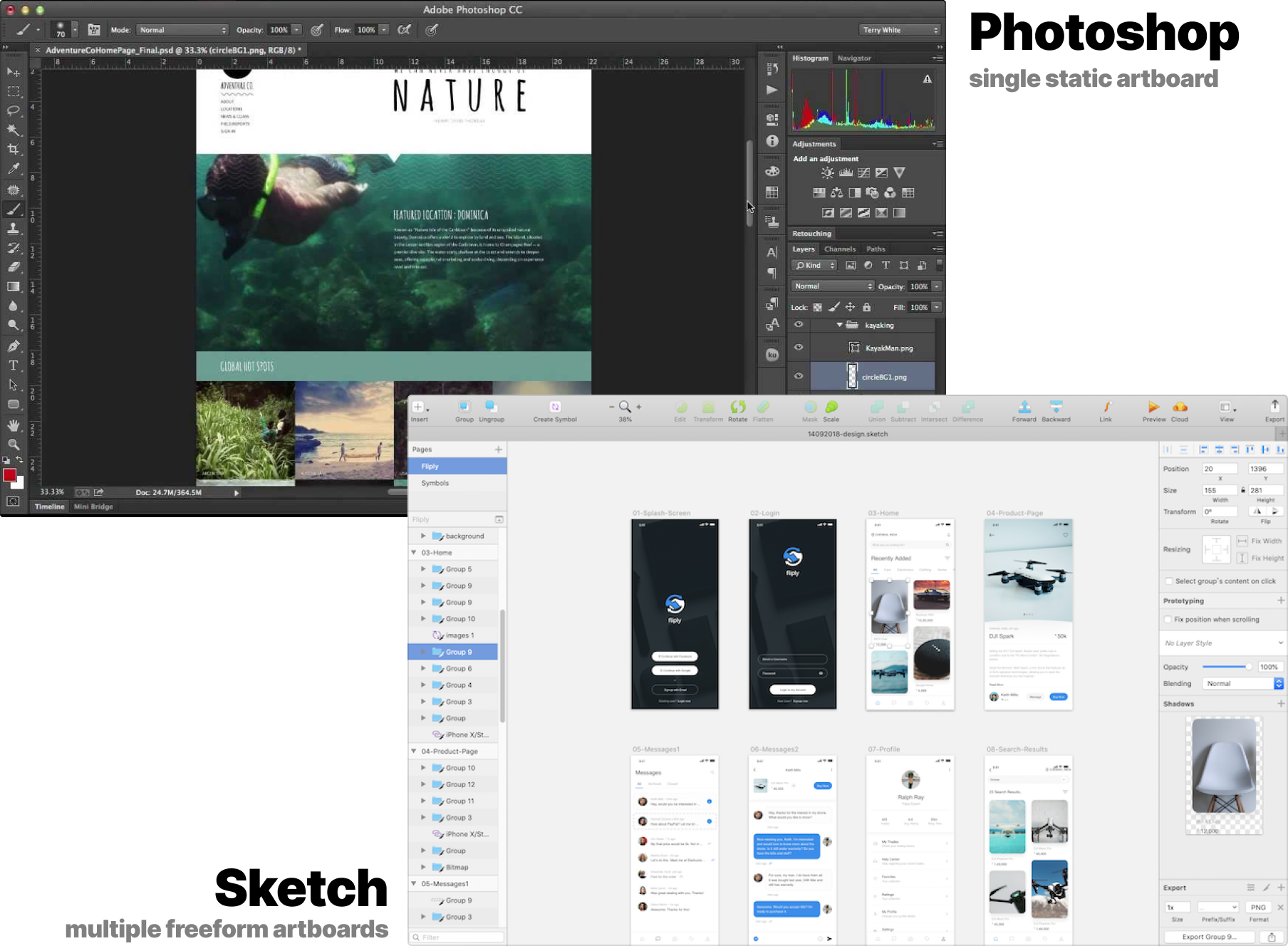This screenshot has width=1288, height=946.
Task: Select the Hand tool in Photoshop
Action: [x=14, y=425]
